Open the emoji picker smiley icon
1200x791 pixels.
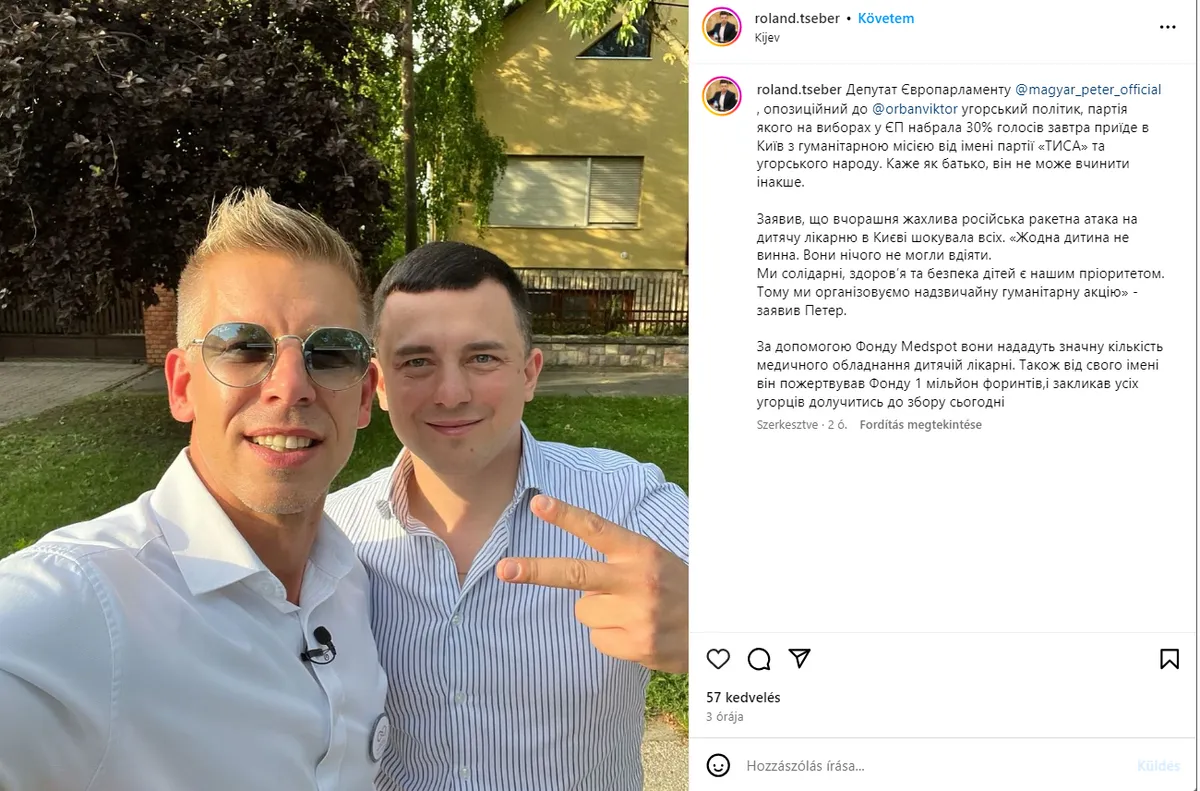pyautogui.click(x=718, y=766)
